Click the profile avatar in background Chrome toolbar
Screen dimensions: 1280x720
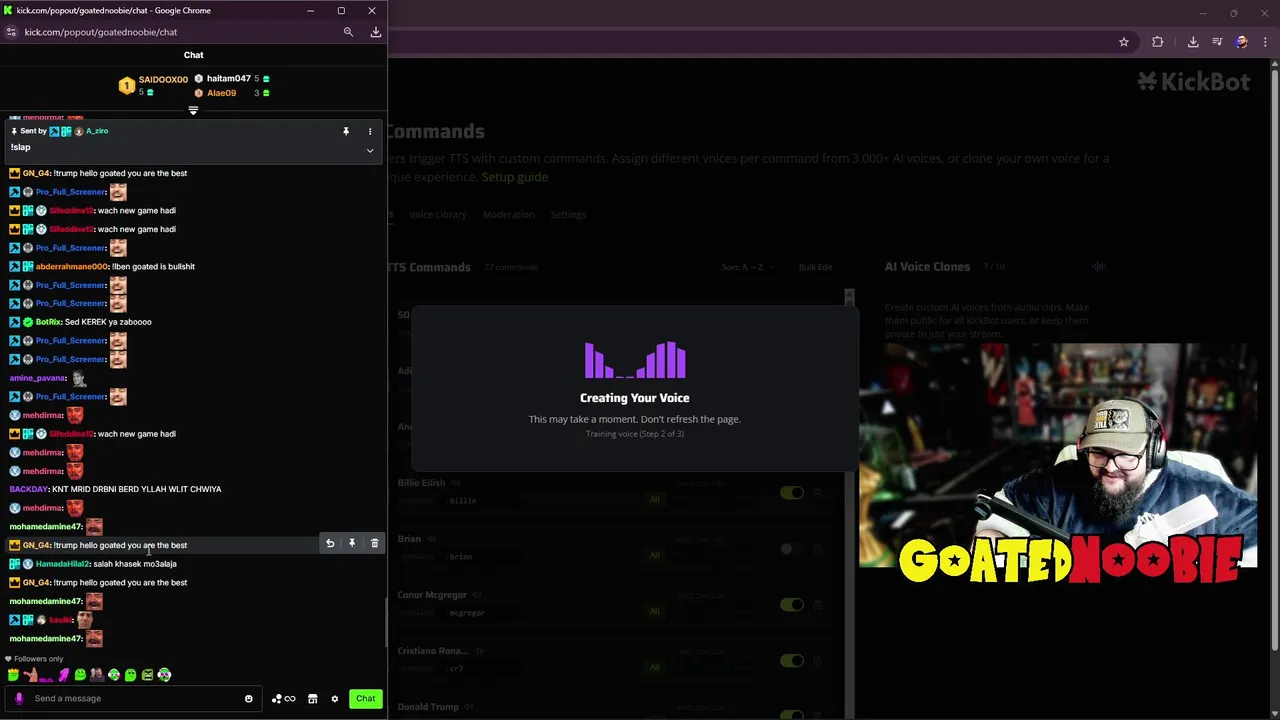click(x=1241, y=42)
